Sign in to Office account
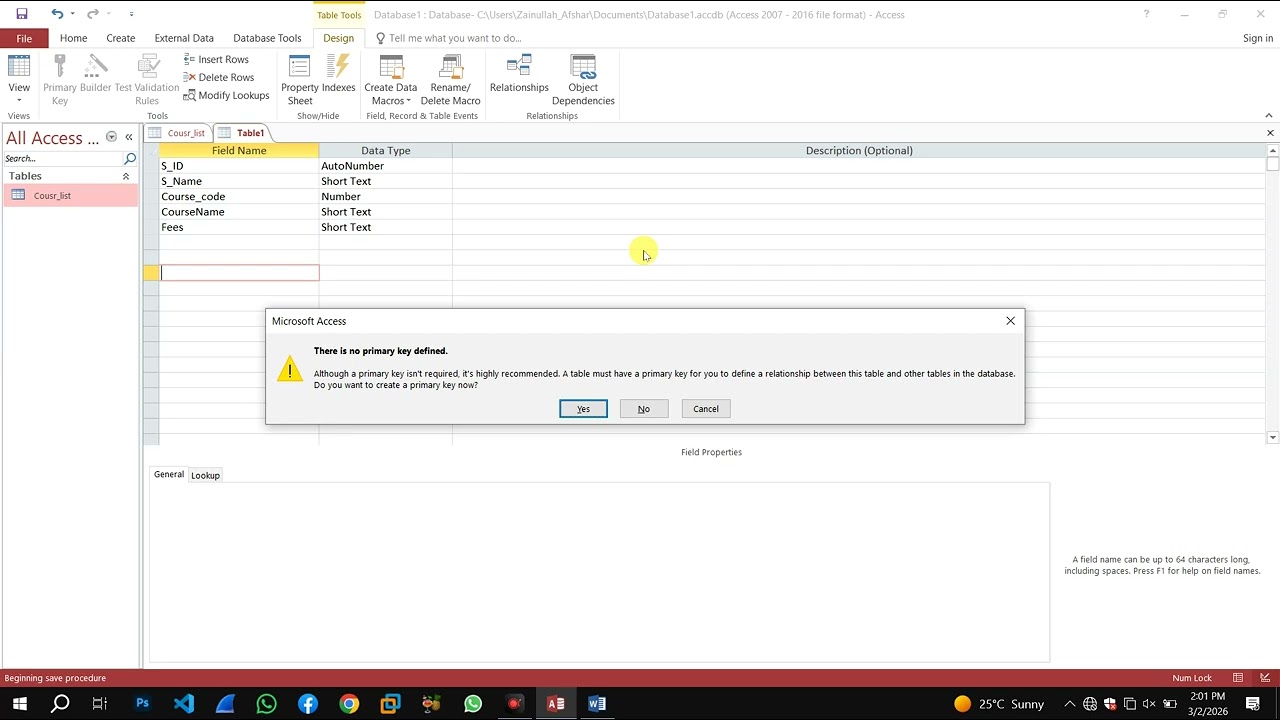Image resolution: width=1280 pixels, height=720 pixels. [x=1258, y=38]
